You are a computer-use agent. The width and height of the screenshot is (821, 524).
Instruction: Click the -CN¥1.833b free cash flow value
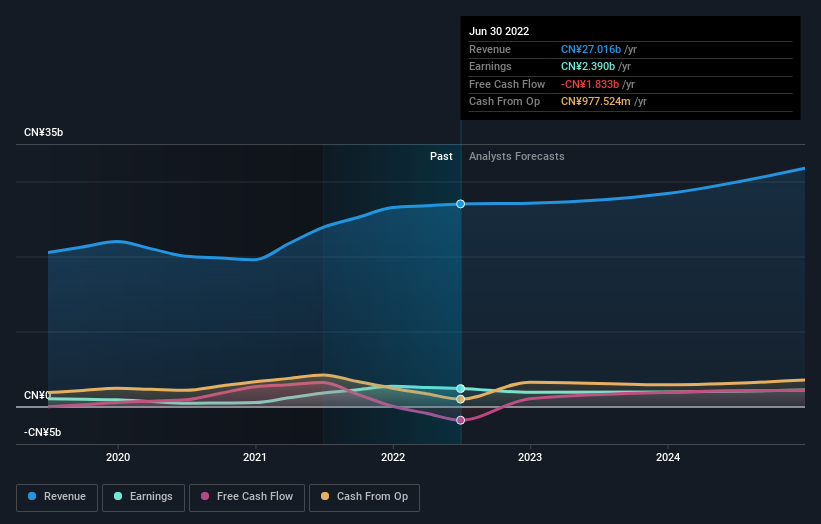[590, 84]
